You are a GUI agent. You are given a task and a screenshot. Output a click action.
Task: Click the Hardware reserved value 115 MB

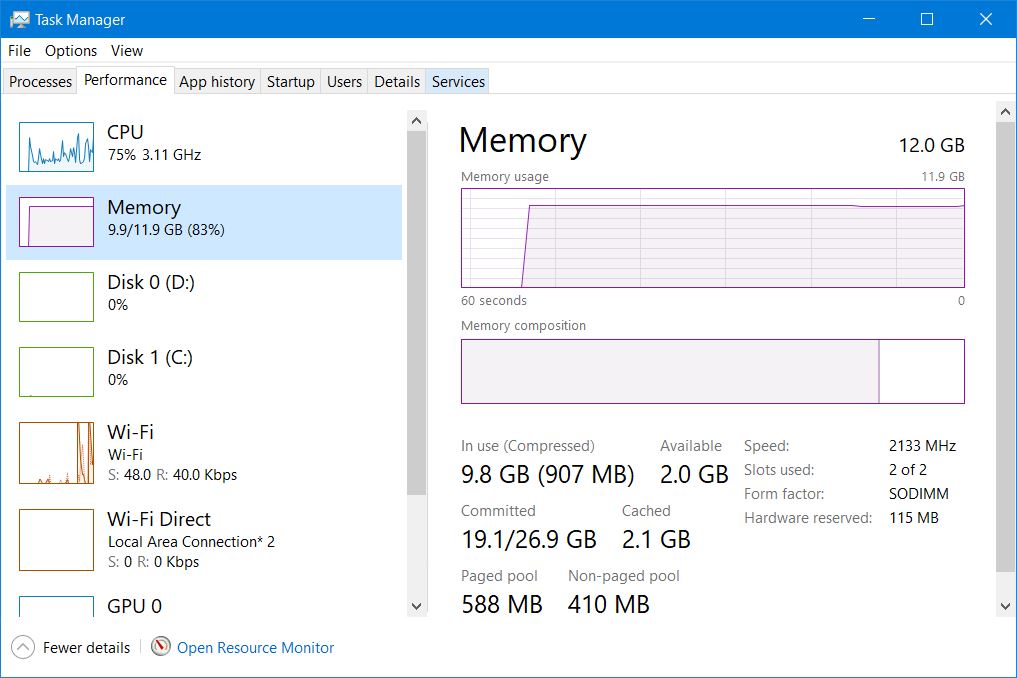pyautogui.click(x=914, y=518)
